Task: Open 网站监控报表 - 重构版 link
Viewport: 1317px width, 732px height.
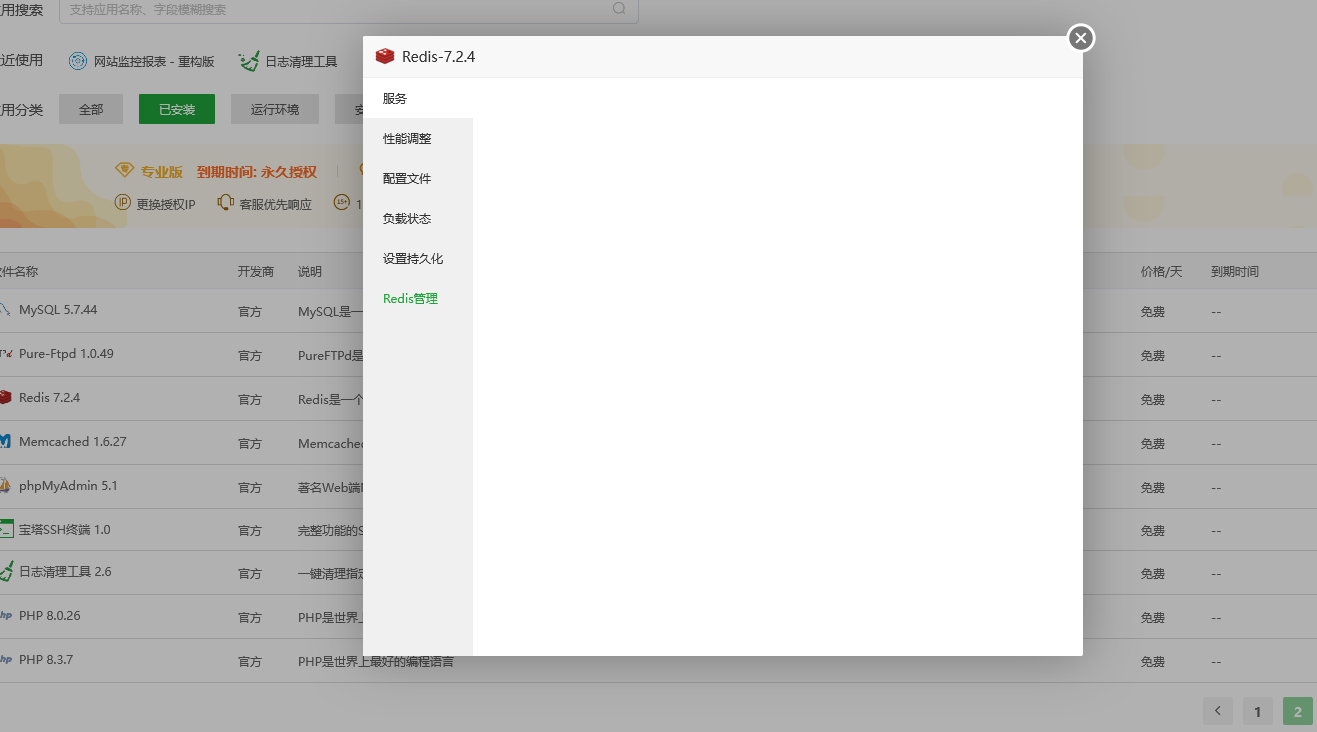Action: click(x=154, y=61)
